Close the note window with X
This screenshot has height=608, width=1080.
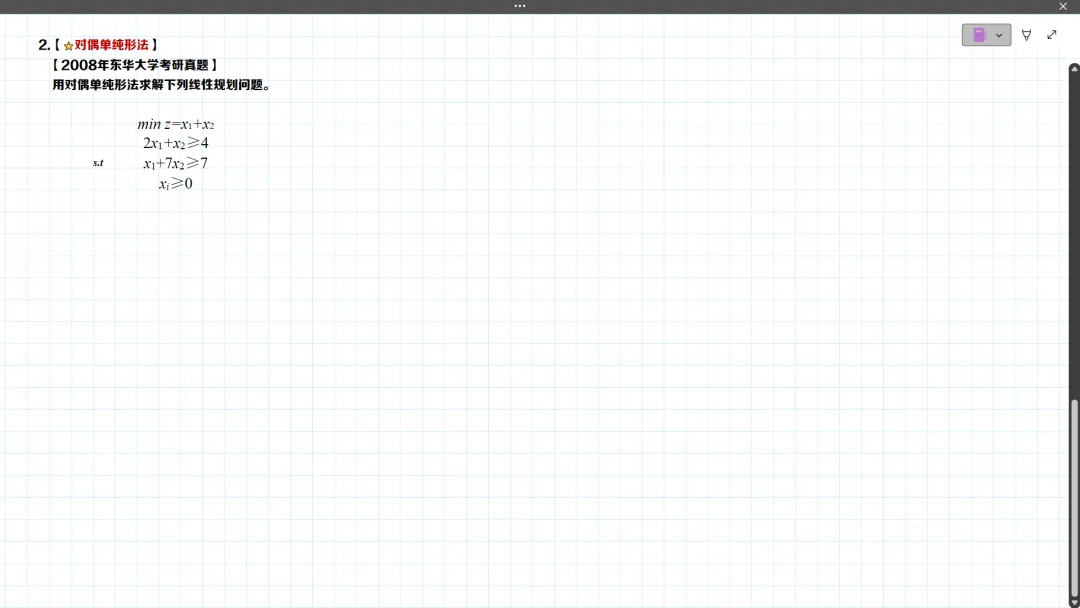pos(1063,6)
